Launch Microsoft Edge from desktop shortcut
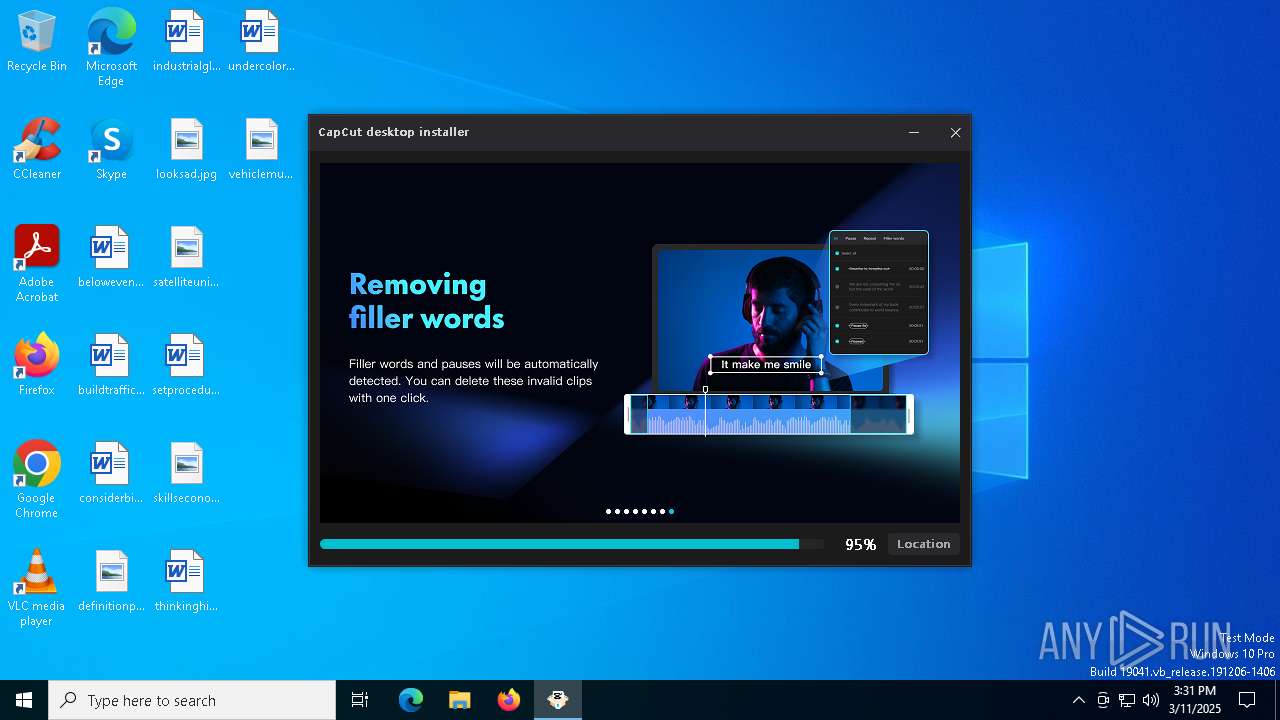Viewport: 1280px width, 720px height. click(x=111, y=48)
